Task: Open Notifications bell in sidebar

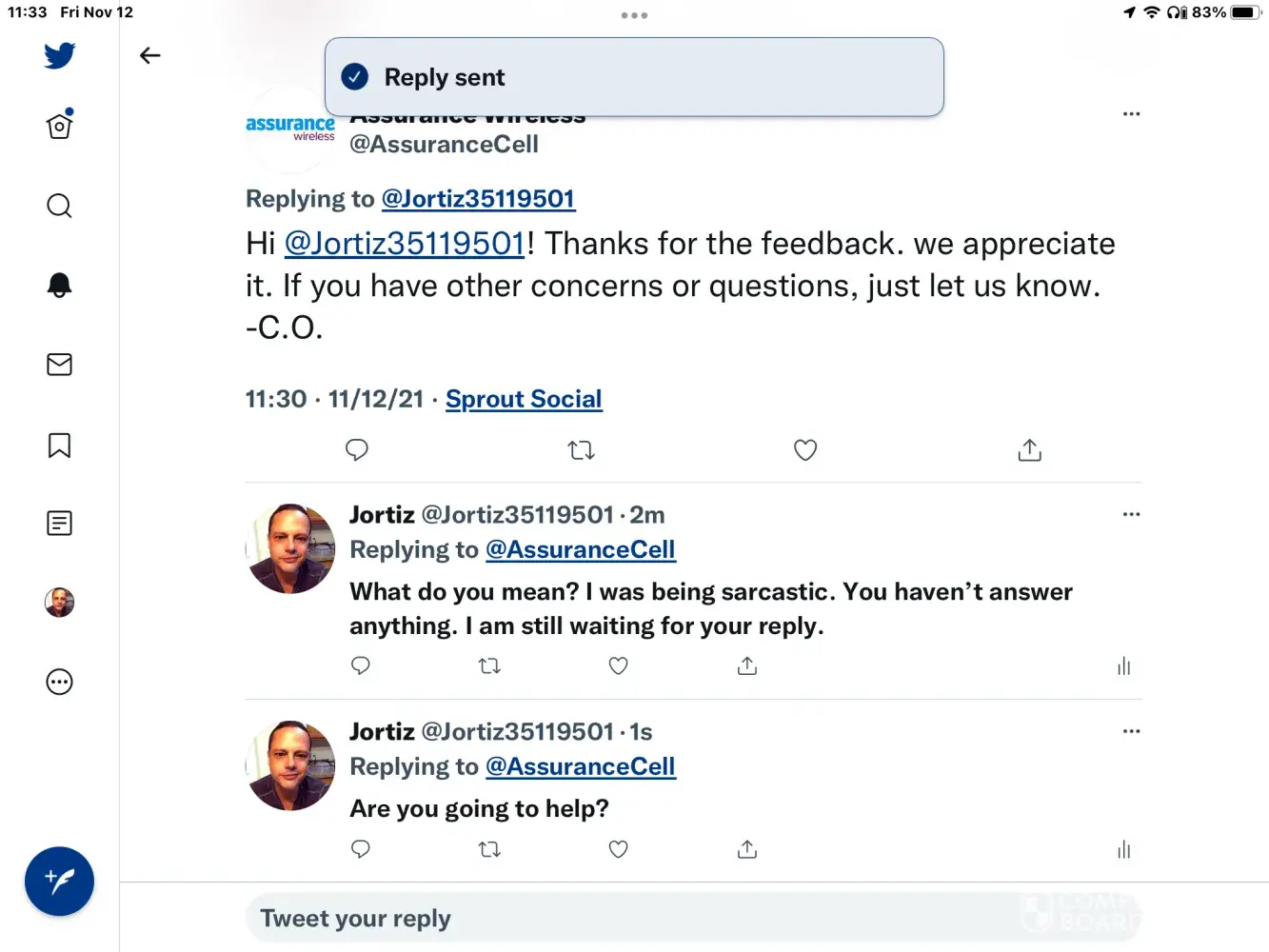Action: [59, 285]
